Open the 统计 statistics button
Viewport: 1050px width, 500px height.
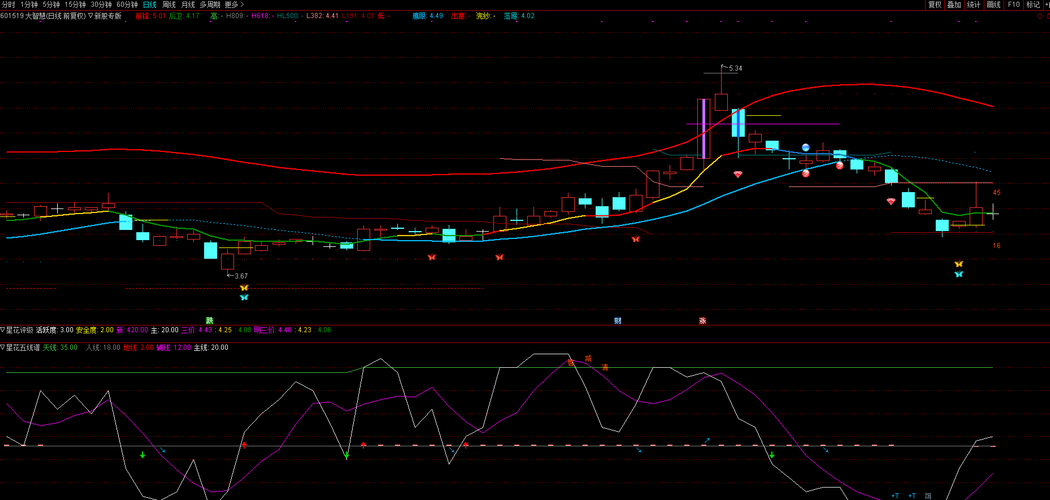tap(973, 4)
